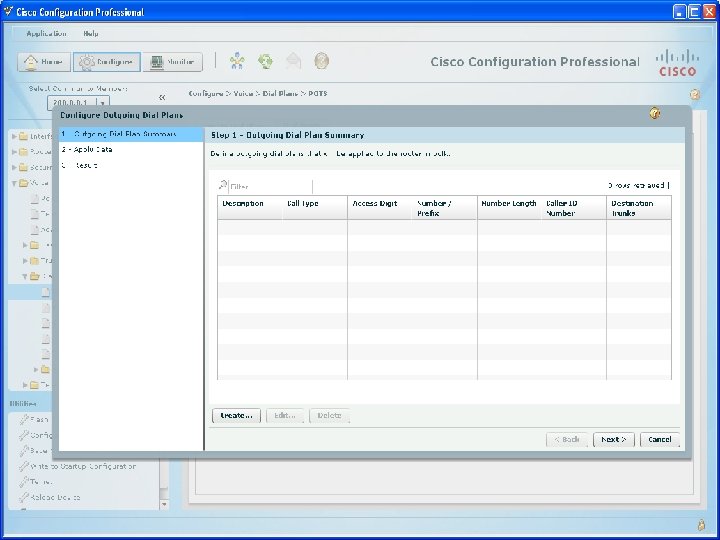The image size is (720, 540).
Task: Switch to the Configure view
Action: (x=107, y=62)
